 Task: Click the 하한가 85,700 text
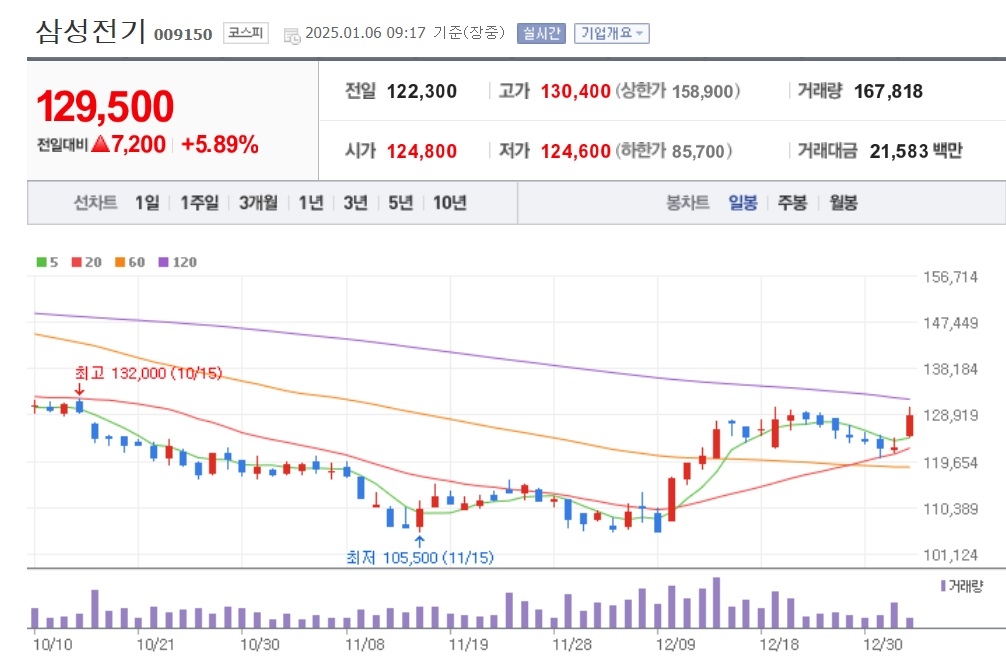(x=674, y=151)
